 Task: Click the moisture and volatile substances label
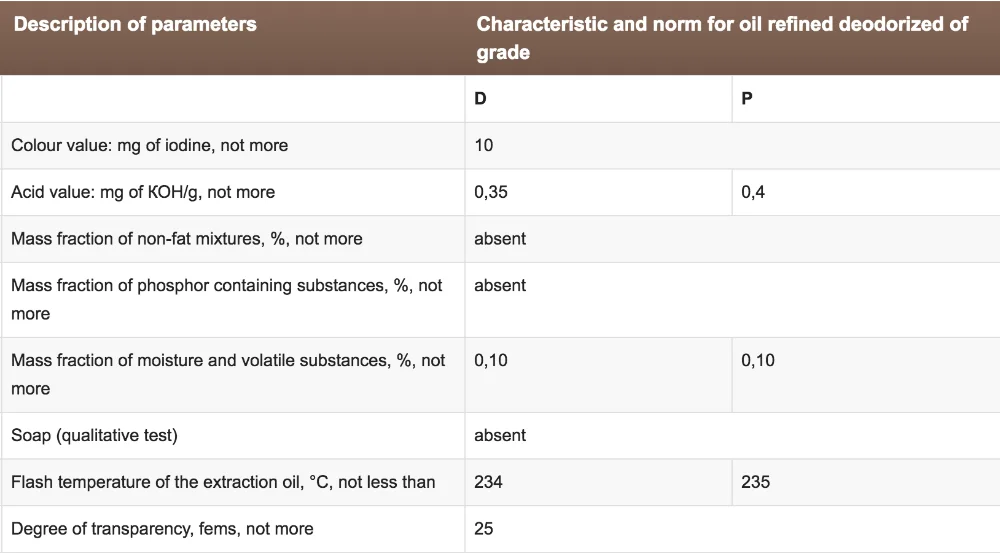click(x=228, y=374)
